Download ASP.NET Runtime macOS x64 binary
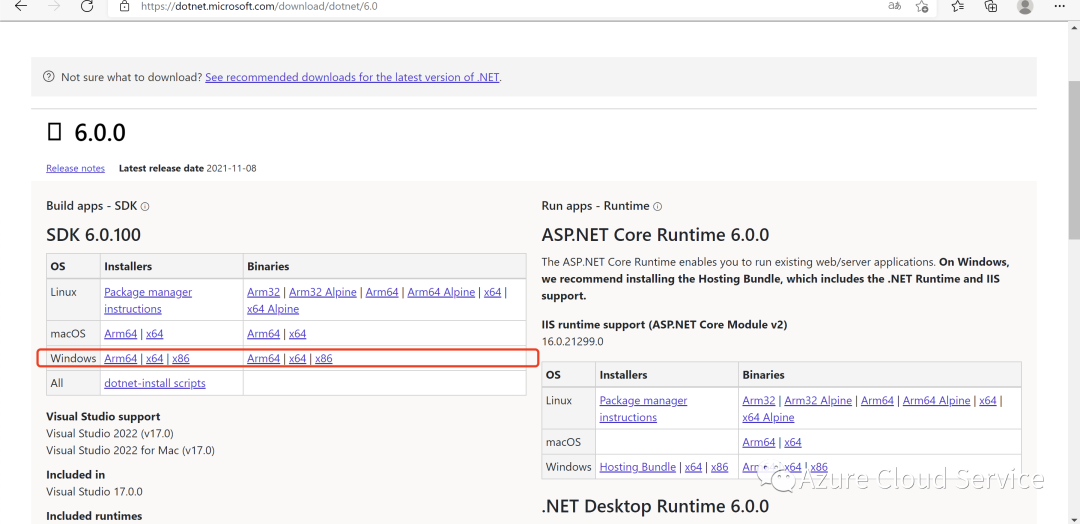The width and height of the screenshot is (1080, 524). (793, 442)
